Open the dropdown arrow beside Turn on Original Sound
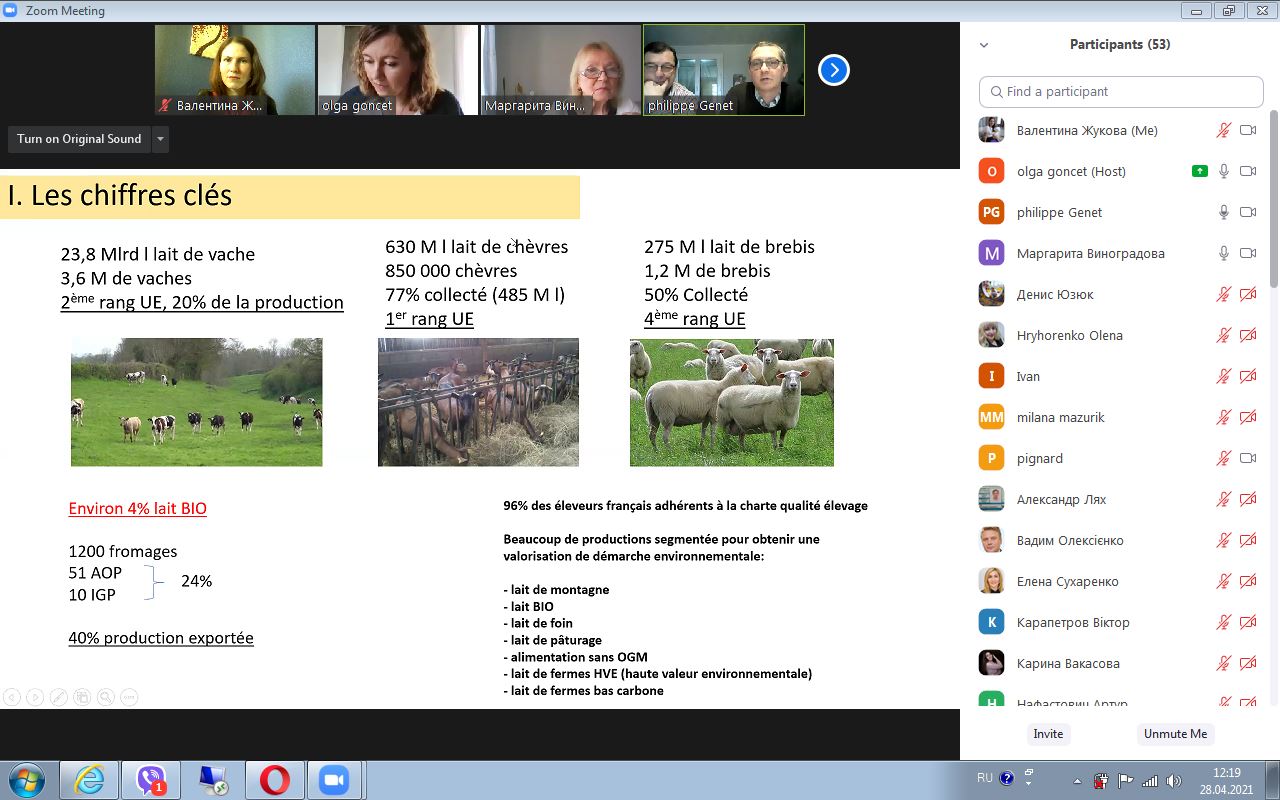The height and width of the screenshot is (800, 1280). [x=160, y=139]
